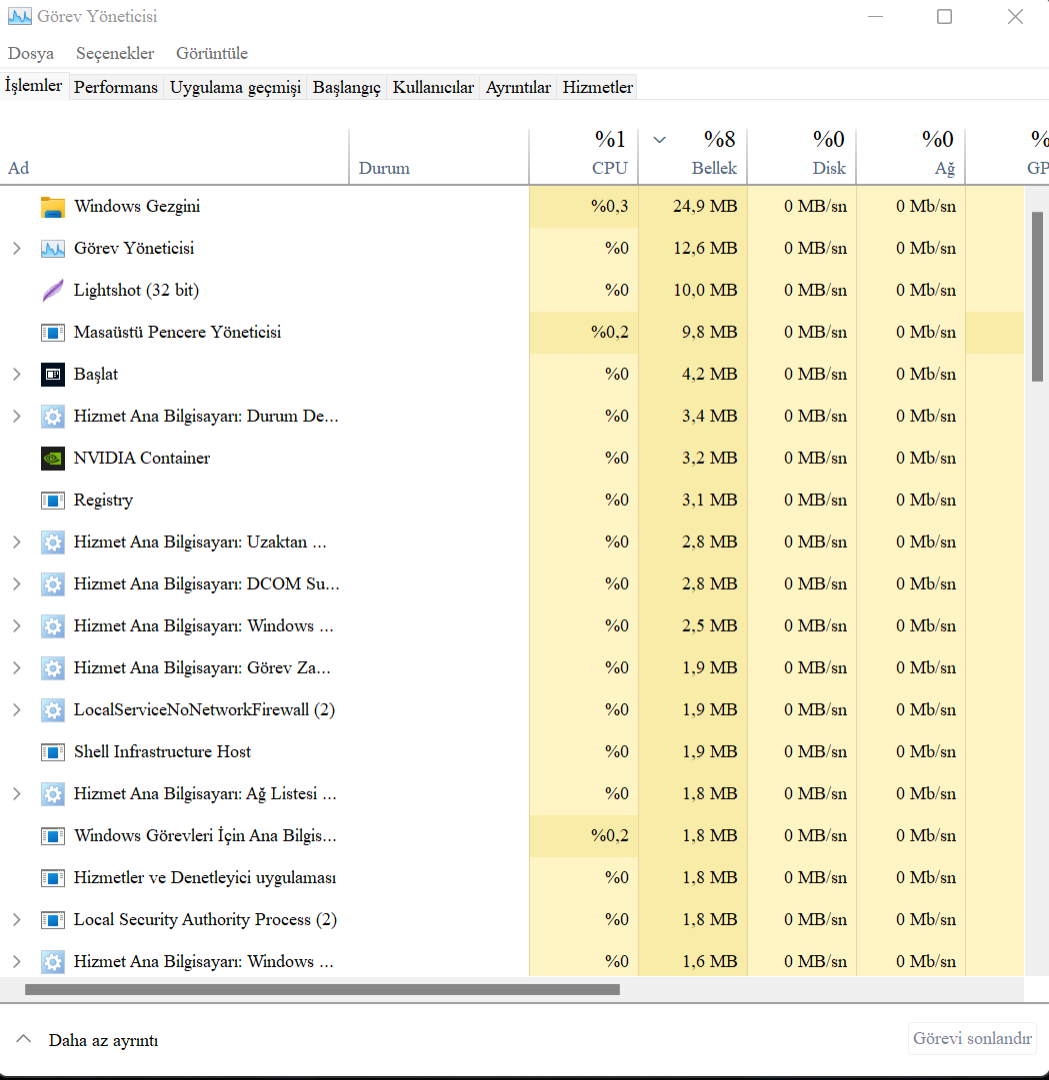Expand Hizmet Ana Bilgisayarı: Uzaktan group
The height and width of the screenshot is (1080, 1049).
17,543
